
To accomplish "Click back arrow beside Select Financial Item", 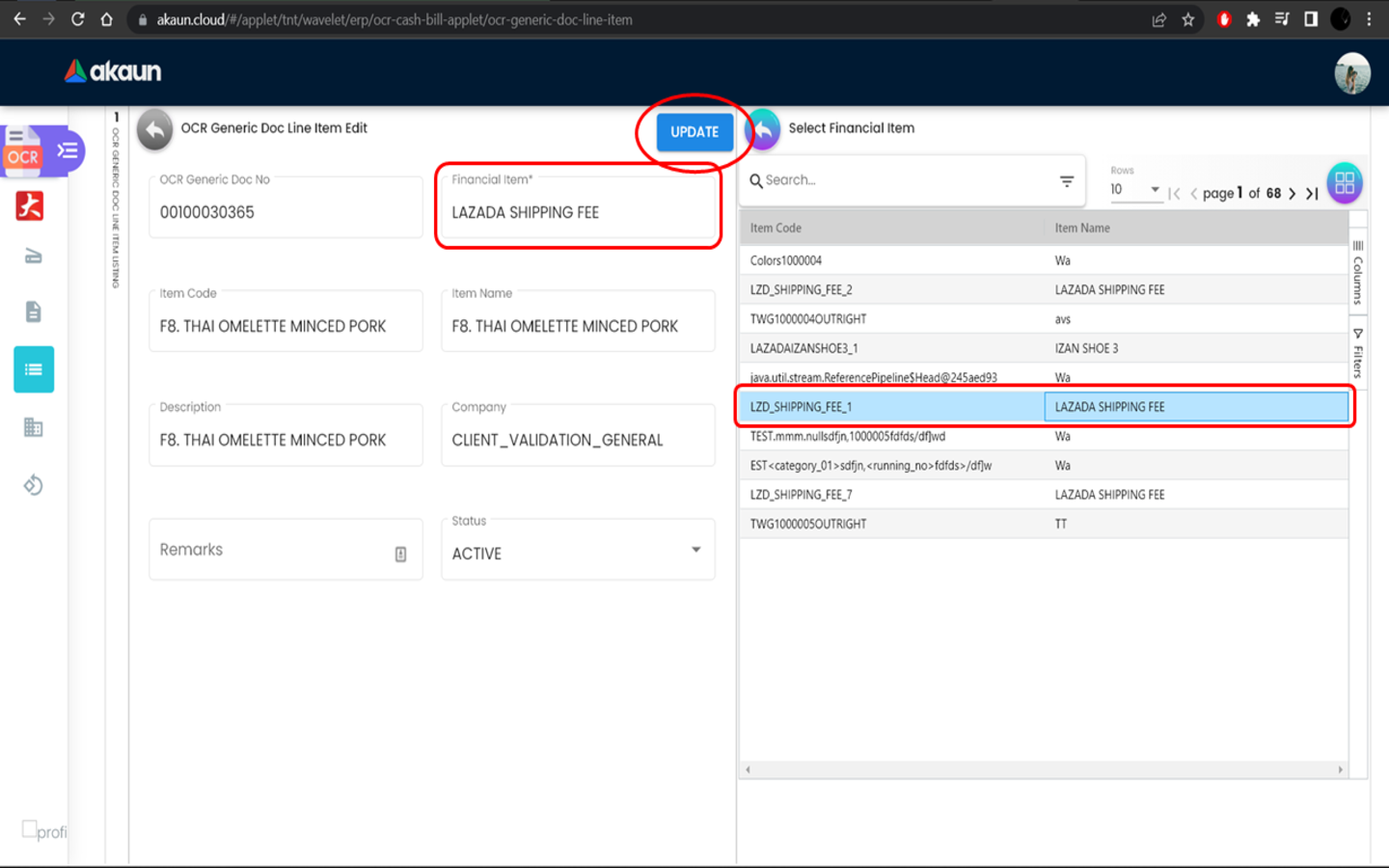I will pos(763,129).
